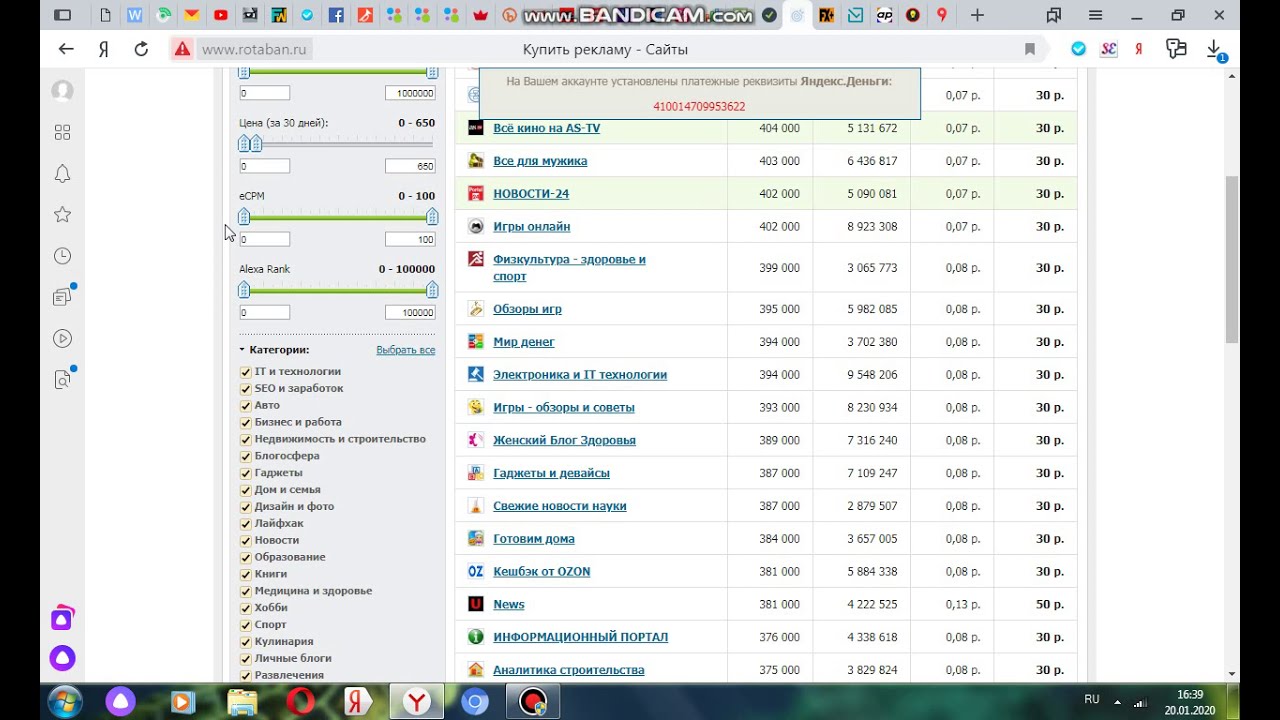1280x720 pixels.
Task: Switch to the VK 'W' tab
Action: 135,15
